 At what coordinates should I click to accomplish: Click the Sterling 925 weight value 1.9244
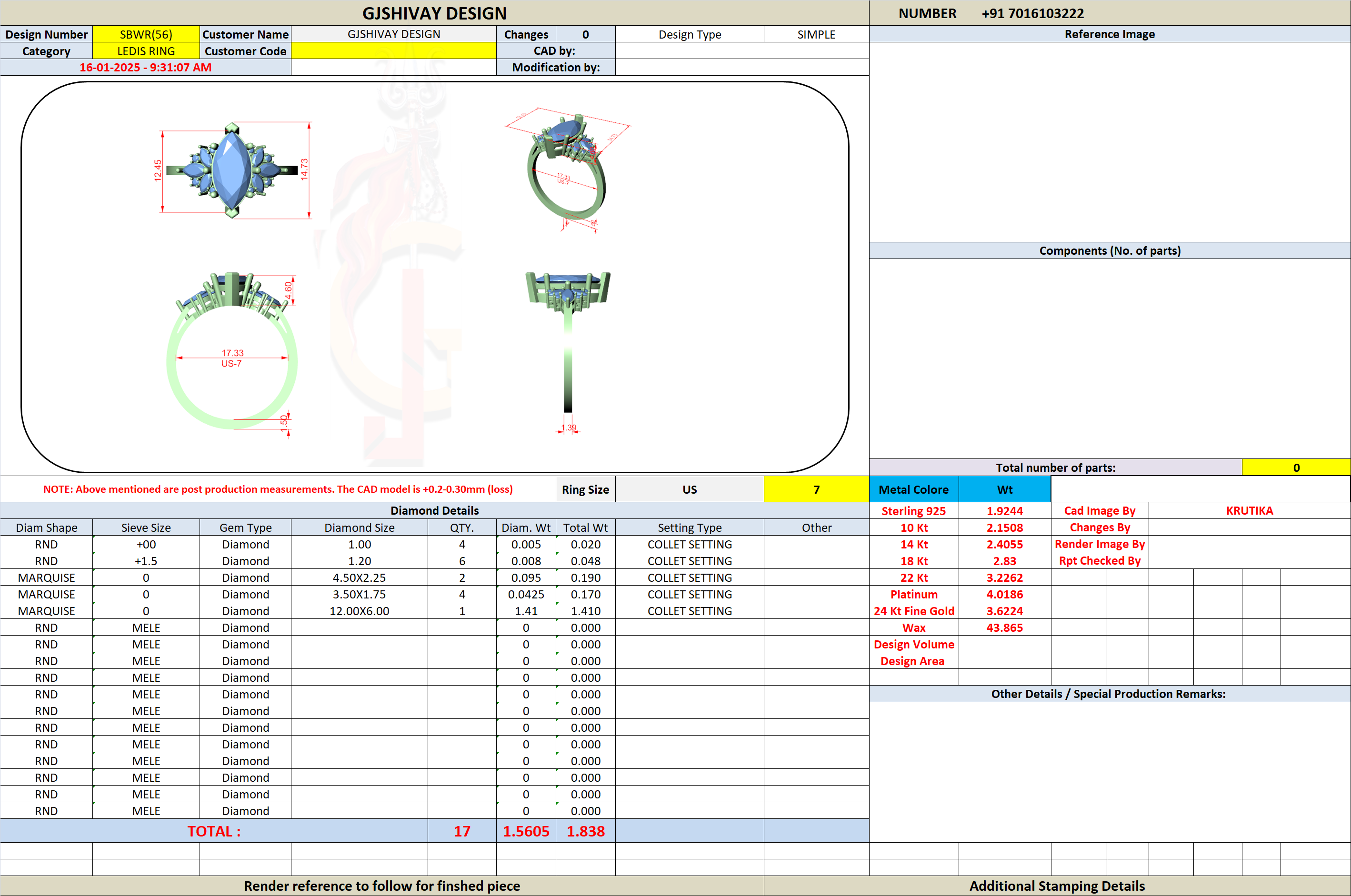(x=1004, y=511)
